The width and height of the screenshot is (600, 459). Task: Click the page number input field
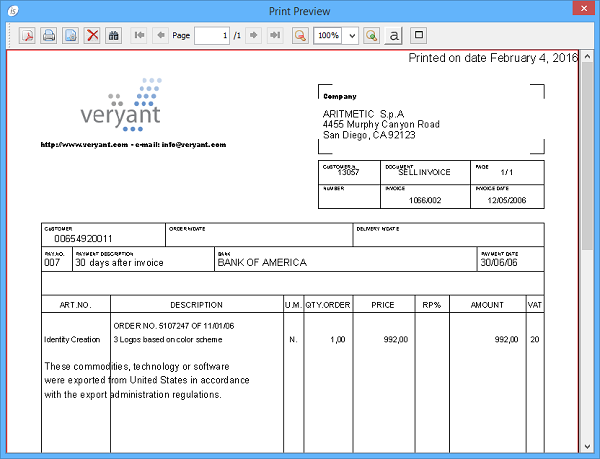click(211, 35)
